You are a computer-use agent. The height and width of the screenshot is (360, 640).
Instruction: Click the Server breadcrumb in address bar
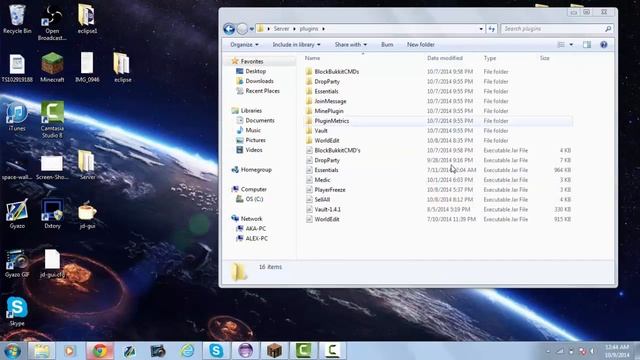tap(281, 29)
